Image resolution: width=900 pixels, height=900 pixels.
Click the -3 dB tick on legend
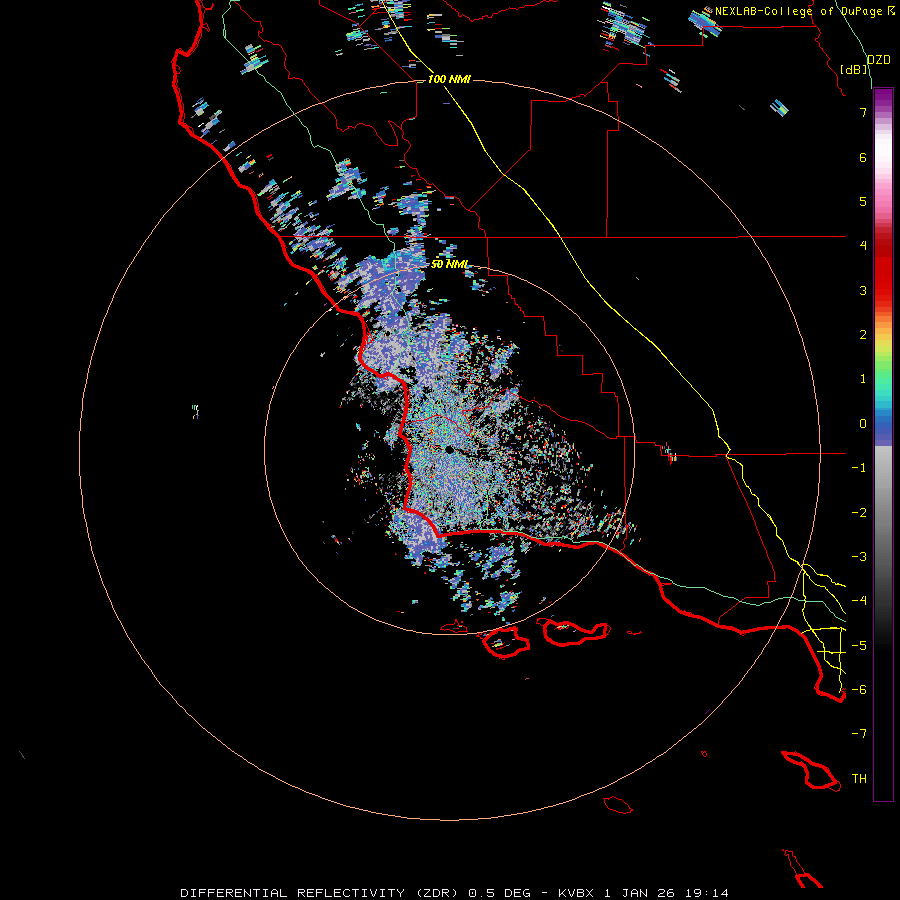click(859, 556)
